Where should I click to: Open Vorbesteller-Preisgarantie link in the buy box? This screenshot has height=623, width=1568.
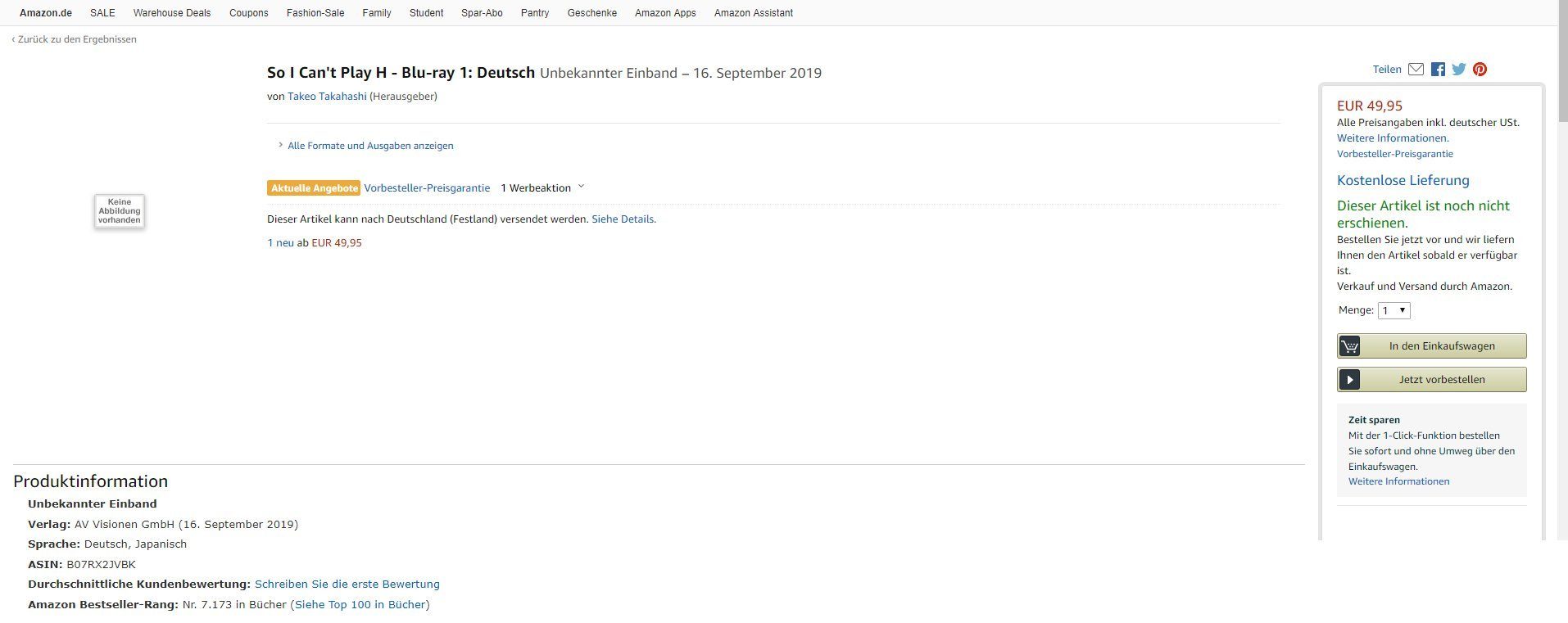point(1395,154)
